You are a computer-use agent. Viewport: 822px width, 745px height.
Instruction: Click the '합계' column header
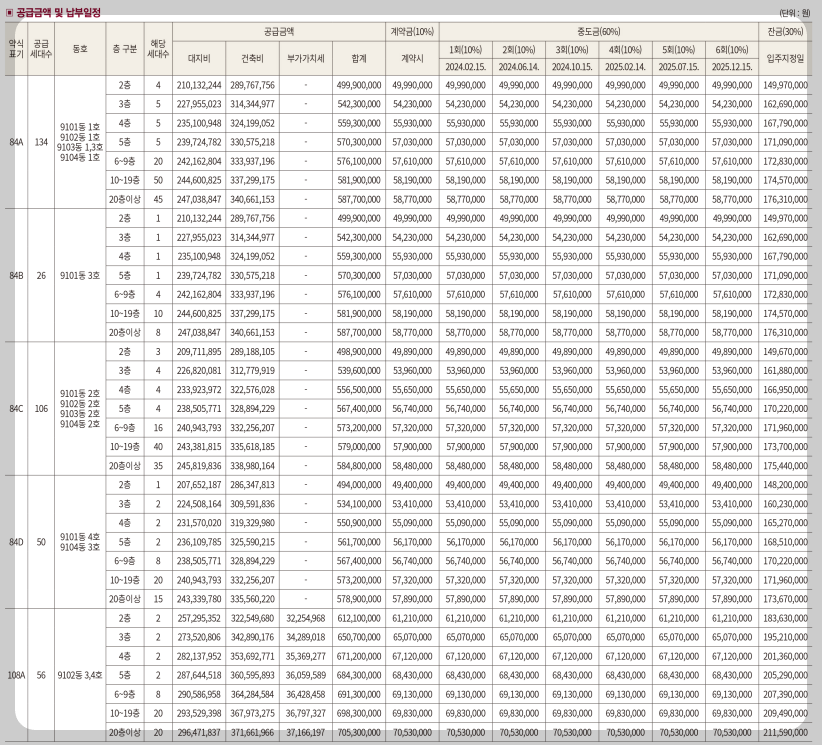coord(359,58)
